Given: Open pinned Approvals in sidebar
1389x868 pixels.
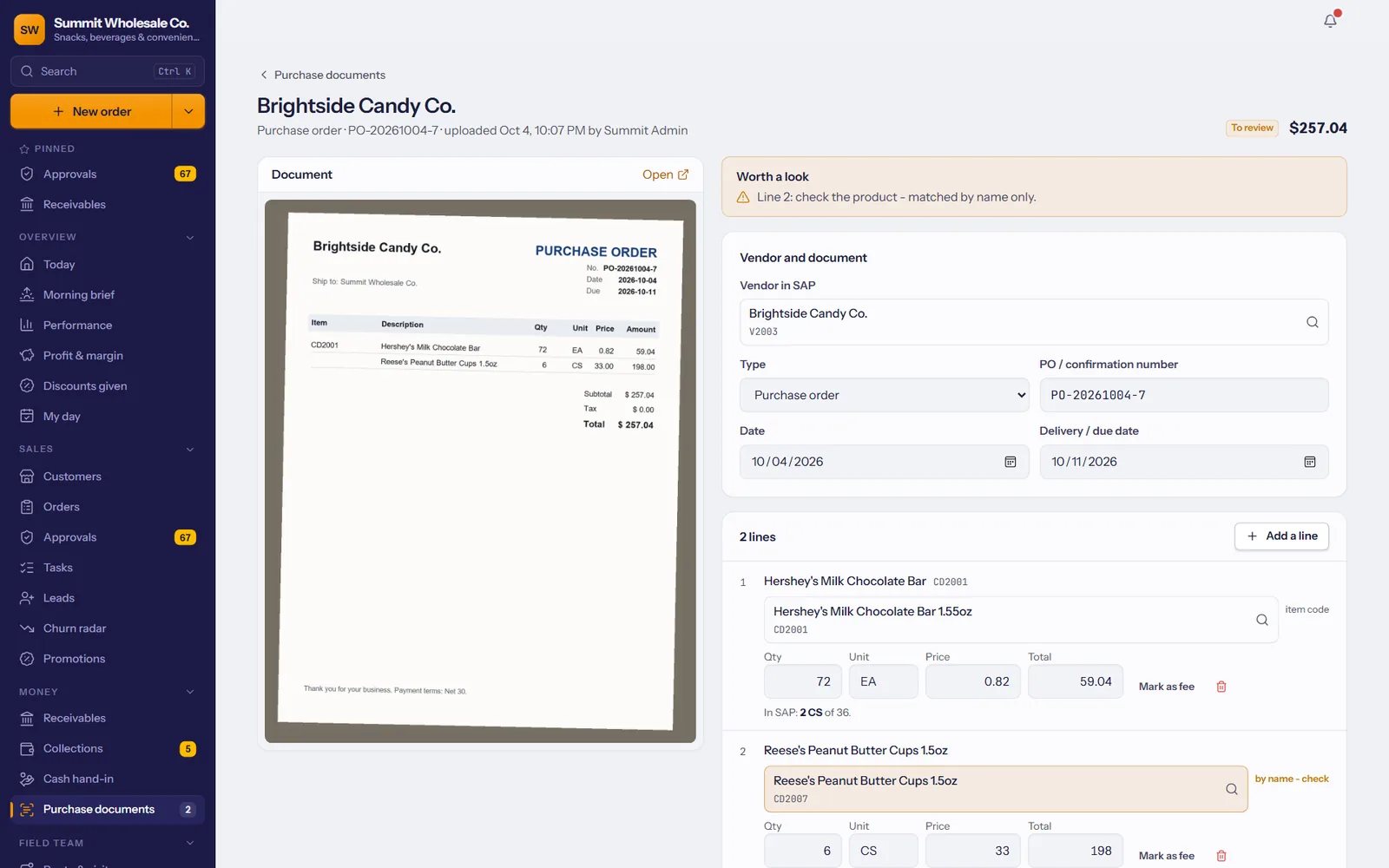Looking at the screenshot, I should tap(108, 174).
